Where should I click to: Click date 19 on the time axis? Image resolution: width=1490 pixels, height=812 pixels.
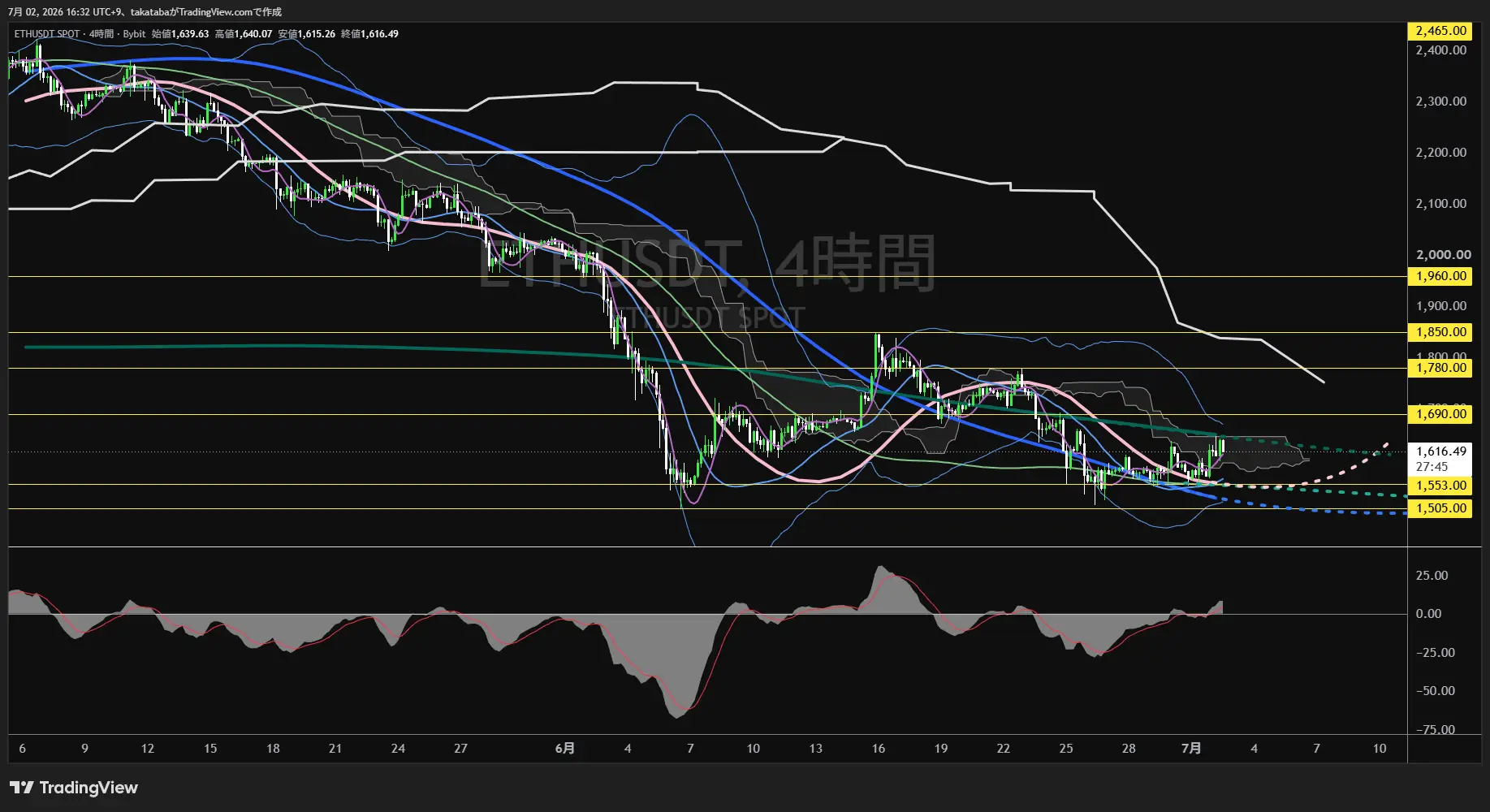(x=941, y=749)
